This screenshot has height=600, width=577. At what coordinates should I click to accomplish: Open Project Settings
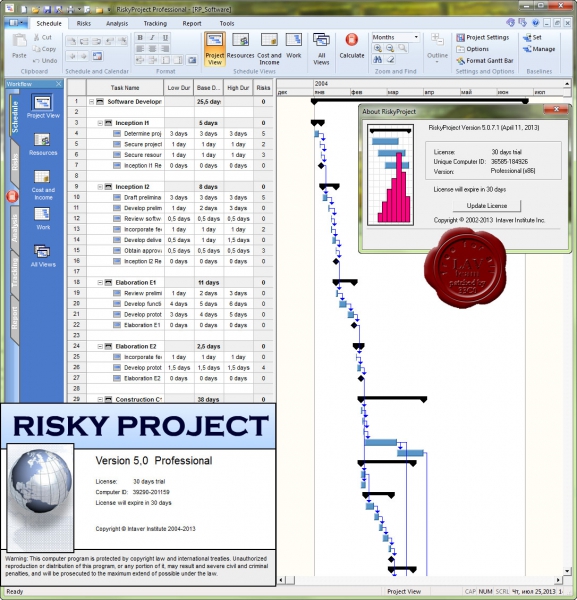click(482, 37)
